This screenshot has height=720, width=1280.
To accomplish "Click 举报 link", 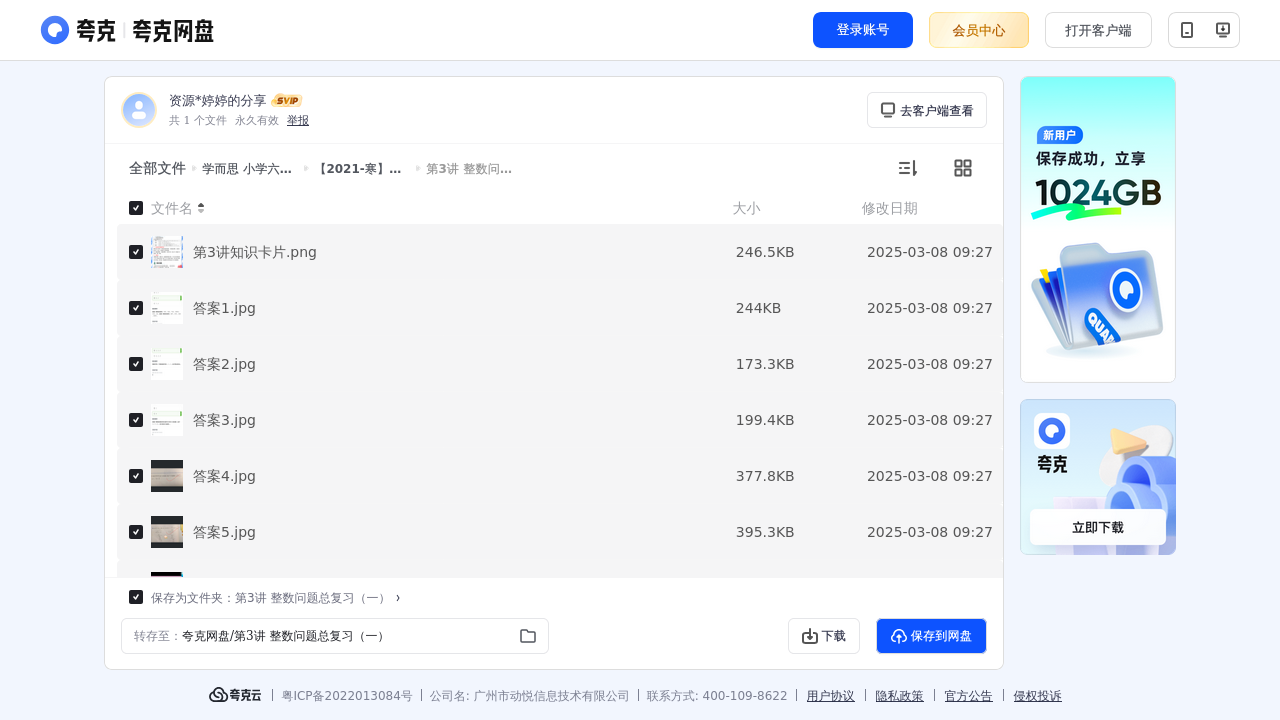I will [298, 120].
